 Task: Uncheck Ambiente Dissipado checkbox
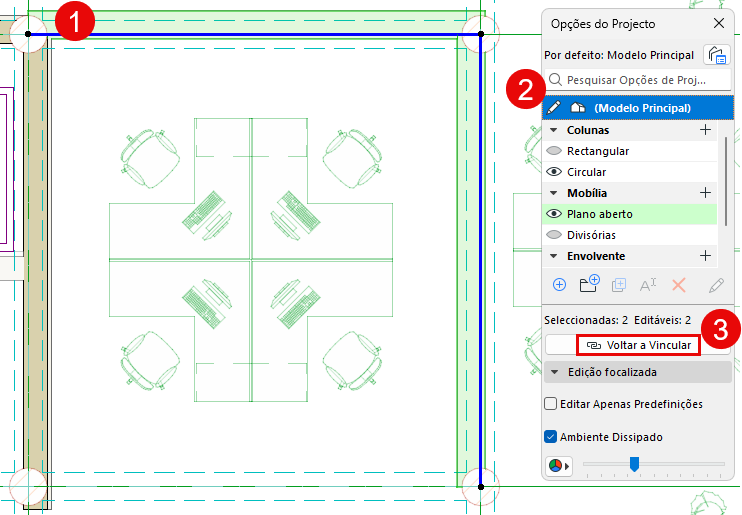click(x=550, y=436)
